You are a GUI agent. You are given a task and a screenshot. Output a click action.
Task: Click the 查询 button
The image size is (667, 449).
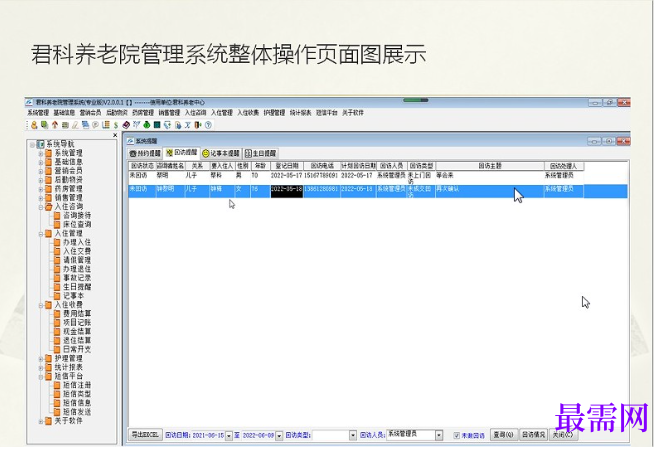click(x=504, y=435)
